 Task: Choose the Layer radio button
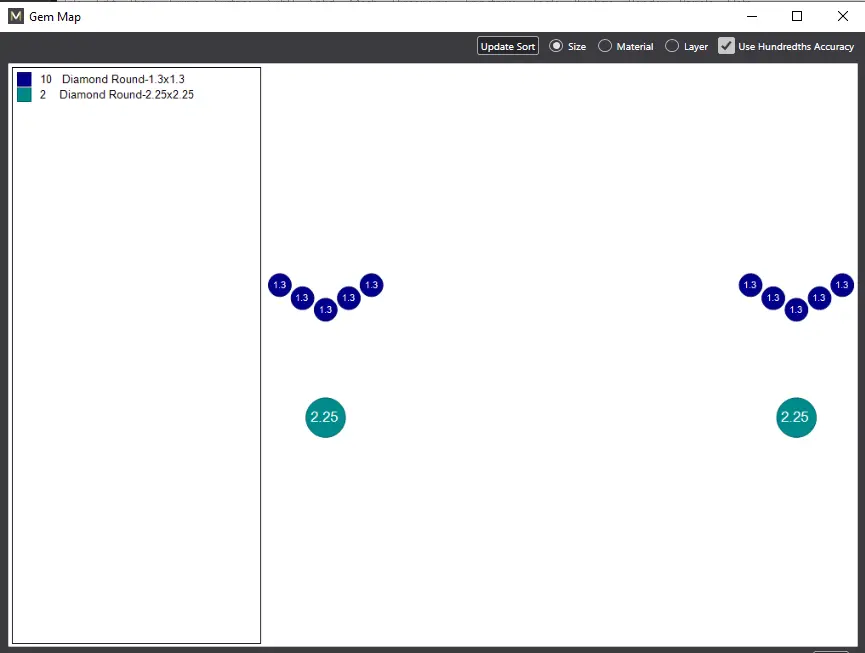pyautogui.click(x=672, y=46)
